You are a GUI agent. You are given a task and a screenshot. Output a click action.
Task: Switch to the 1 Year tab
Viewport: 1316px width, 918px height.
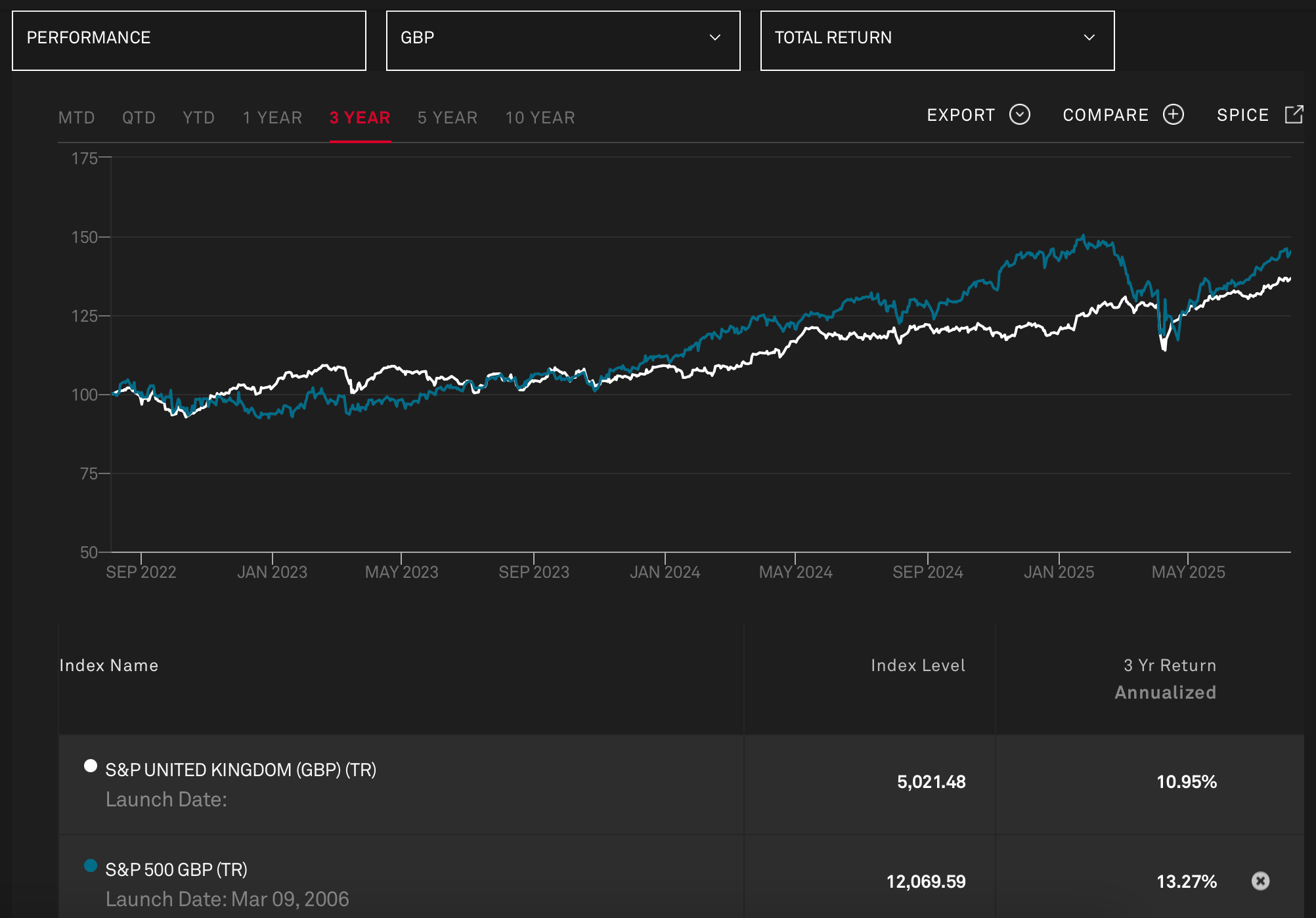coord(273,118)
